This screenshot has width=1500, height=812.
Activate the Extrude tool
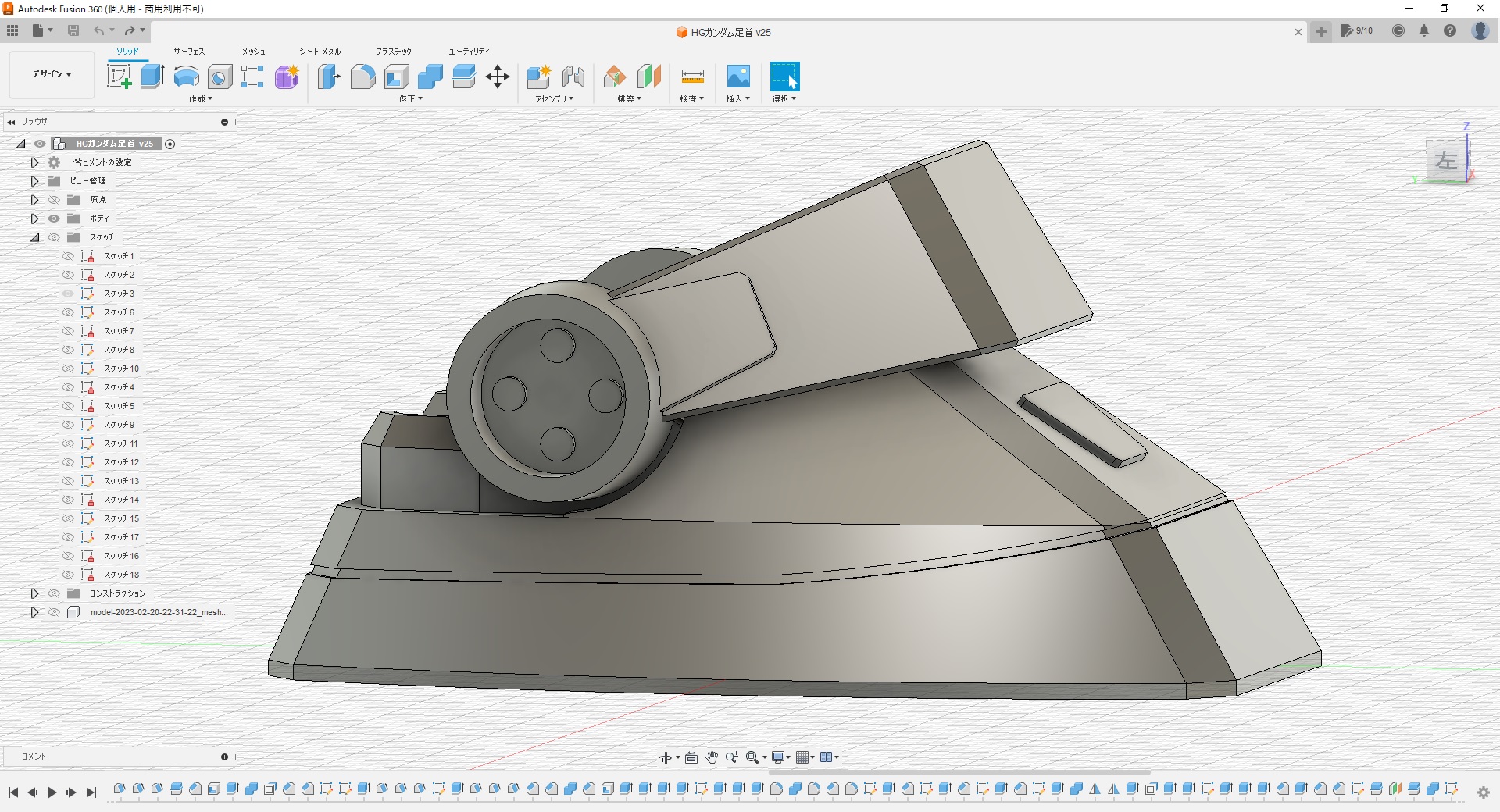point(152,77)
